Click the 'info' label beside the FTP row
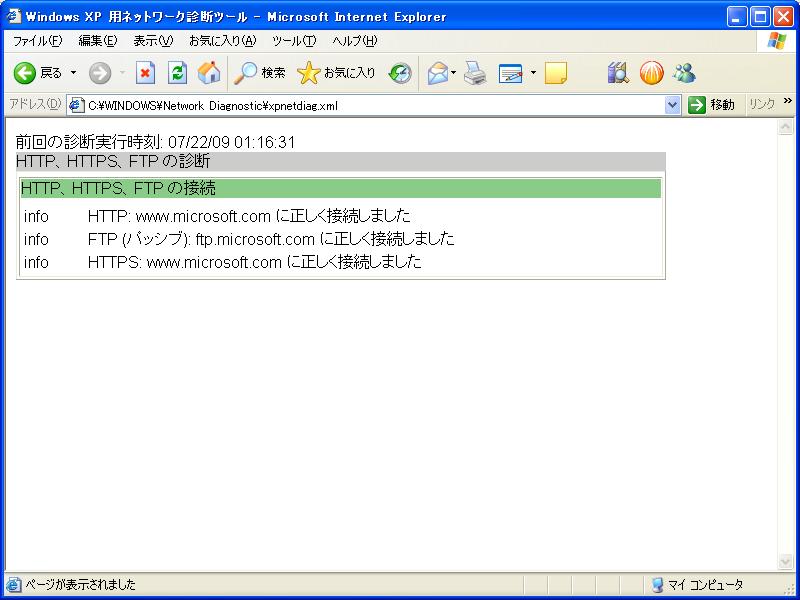This screenshot has width=800, height=600. 36,239
